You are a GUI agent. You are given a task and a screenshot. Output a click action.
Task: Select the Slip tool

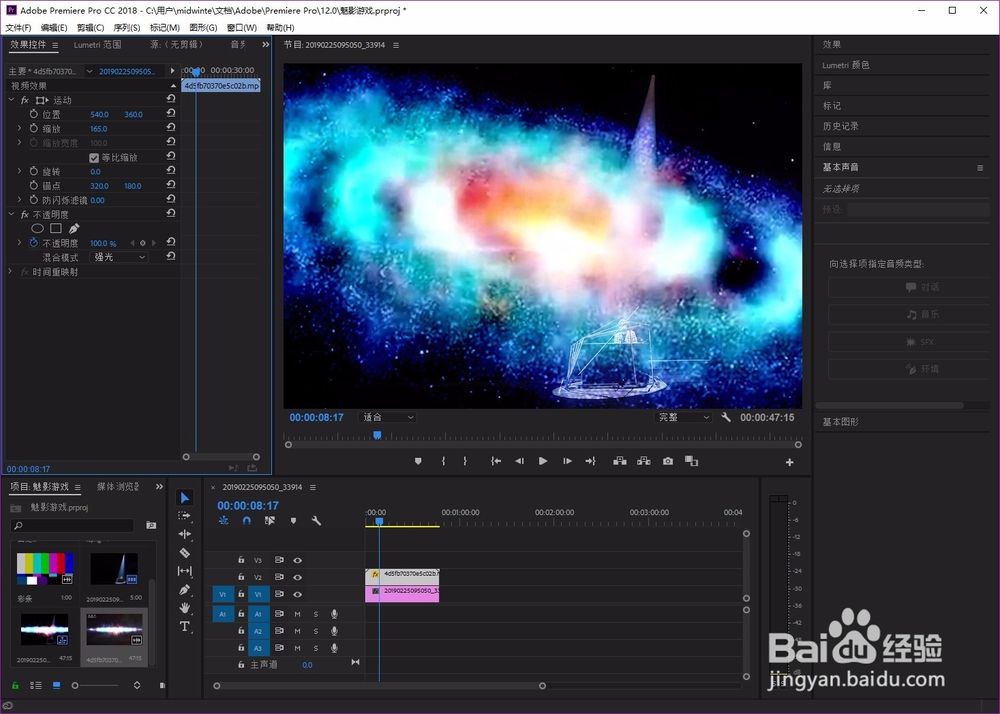(x=184, y=571)
